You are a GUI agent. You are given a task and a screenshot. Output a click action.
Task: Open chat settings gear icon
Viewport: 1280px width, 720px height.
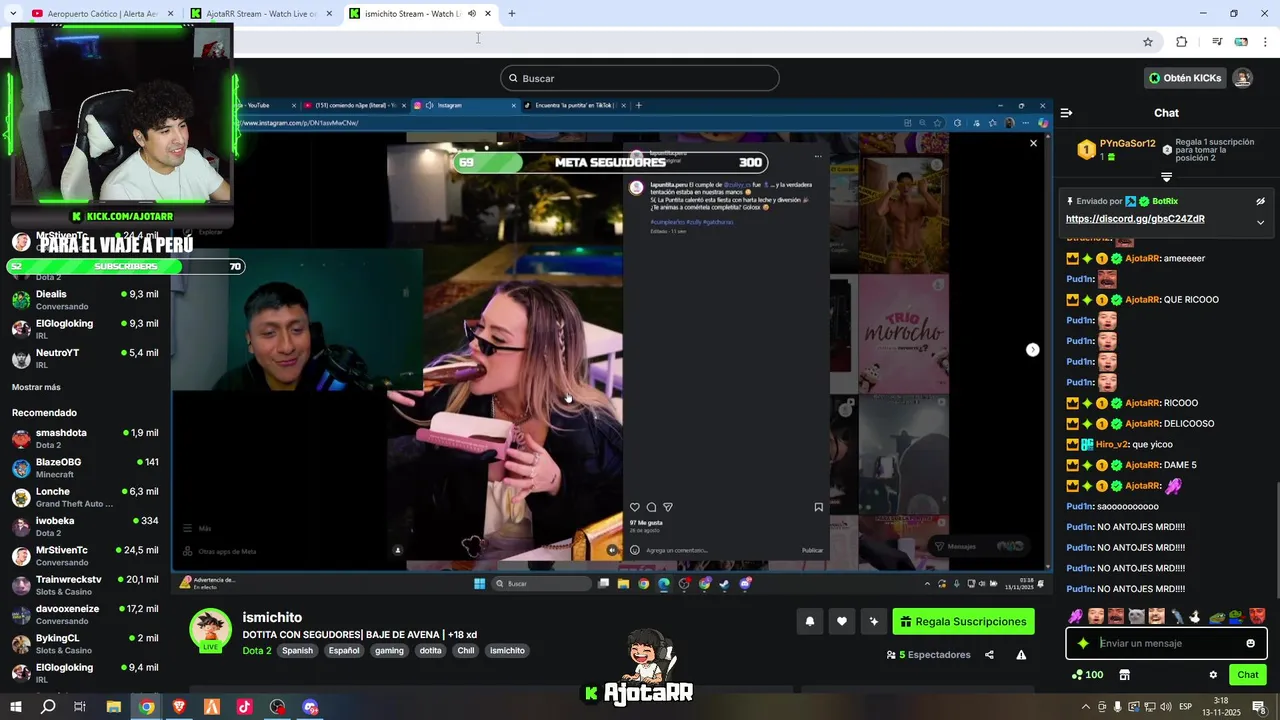point(1213,675)
